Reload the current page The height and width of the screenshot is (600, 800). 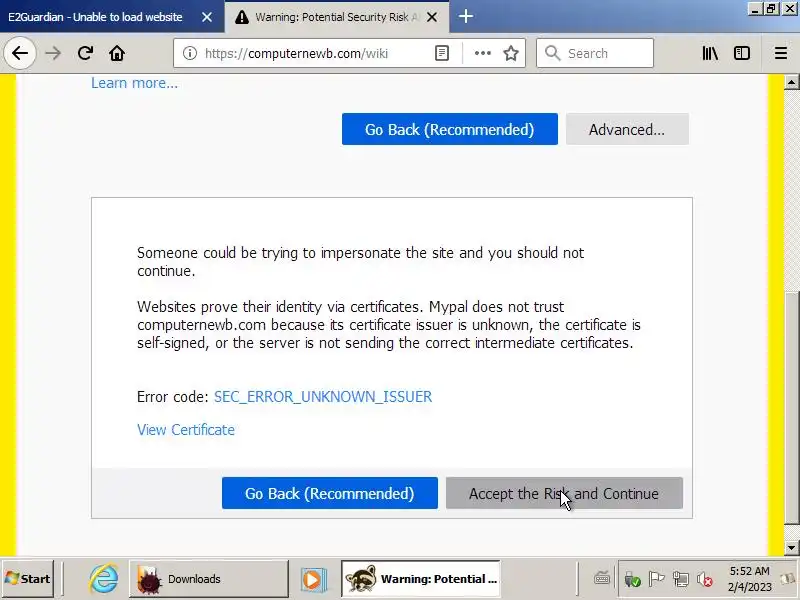(x=85, y=53)
